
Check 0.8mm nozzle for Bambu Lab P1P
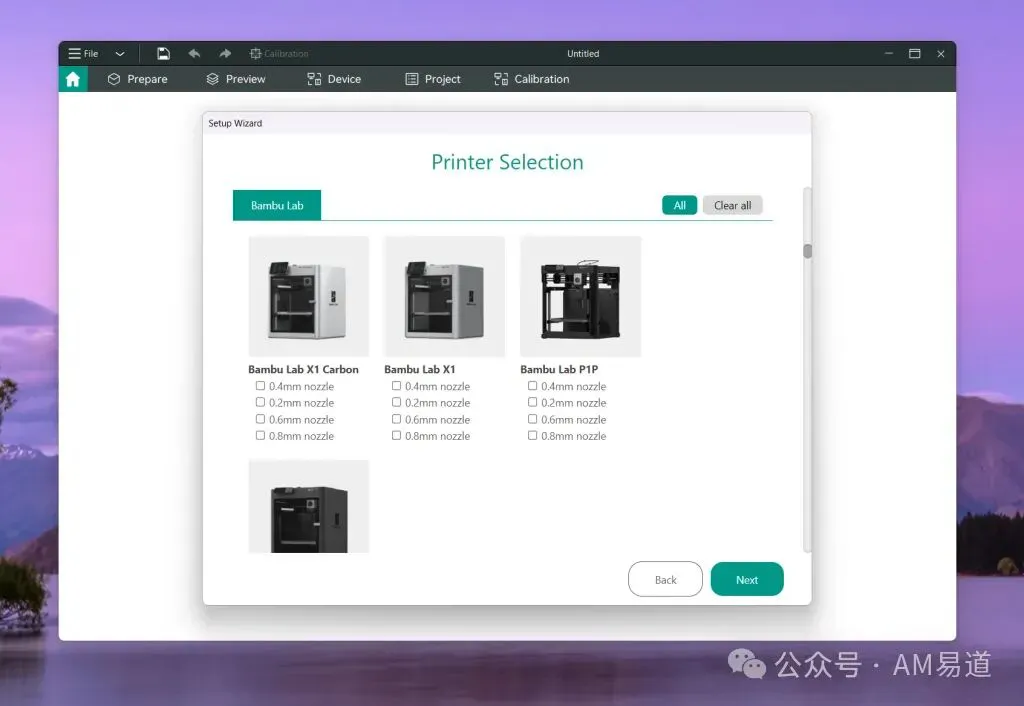tap(532, 436)
